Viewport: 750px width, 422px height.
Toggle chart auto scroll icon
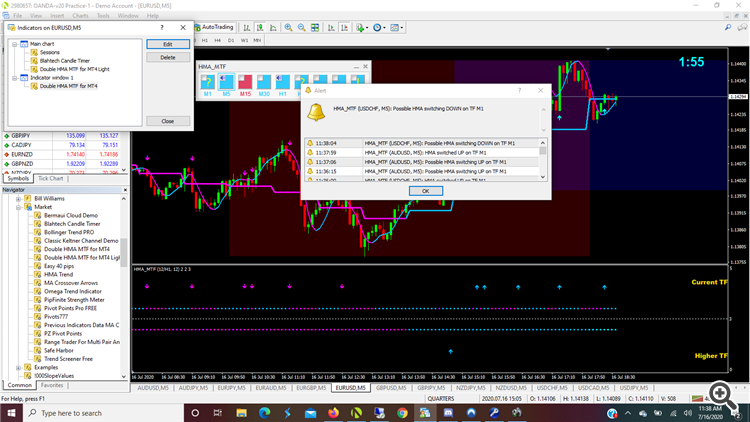[331, 28]
